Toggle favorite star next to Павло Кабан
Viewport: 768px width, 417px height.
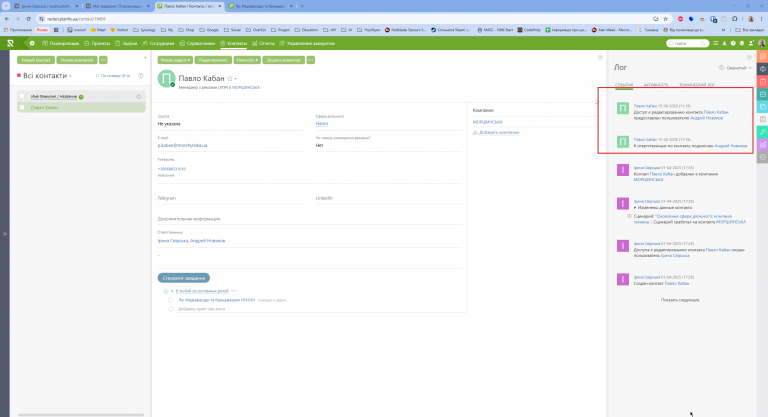tap(230, 78)
